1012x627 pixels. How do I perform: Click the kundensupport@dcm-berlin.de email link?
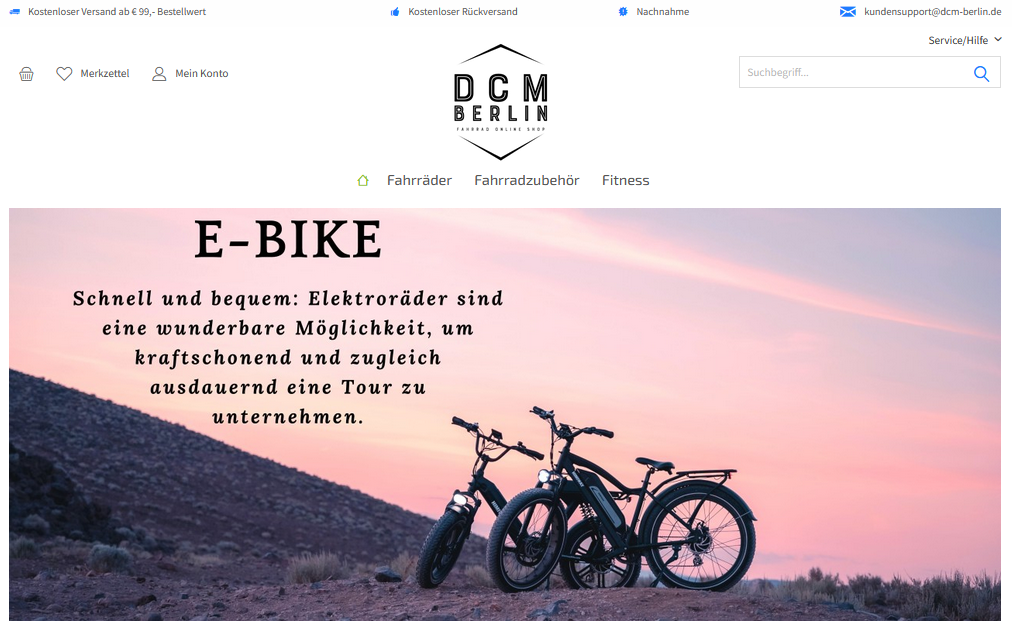(x=933, y=12)
